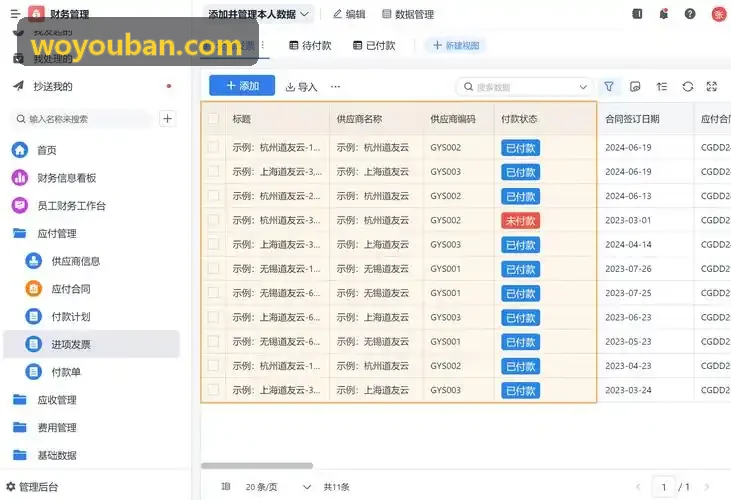Click the 导入 import button

coord(301,87)
